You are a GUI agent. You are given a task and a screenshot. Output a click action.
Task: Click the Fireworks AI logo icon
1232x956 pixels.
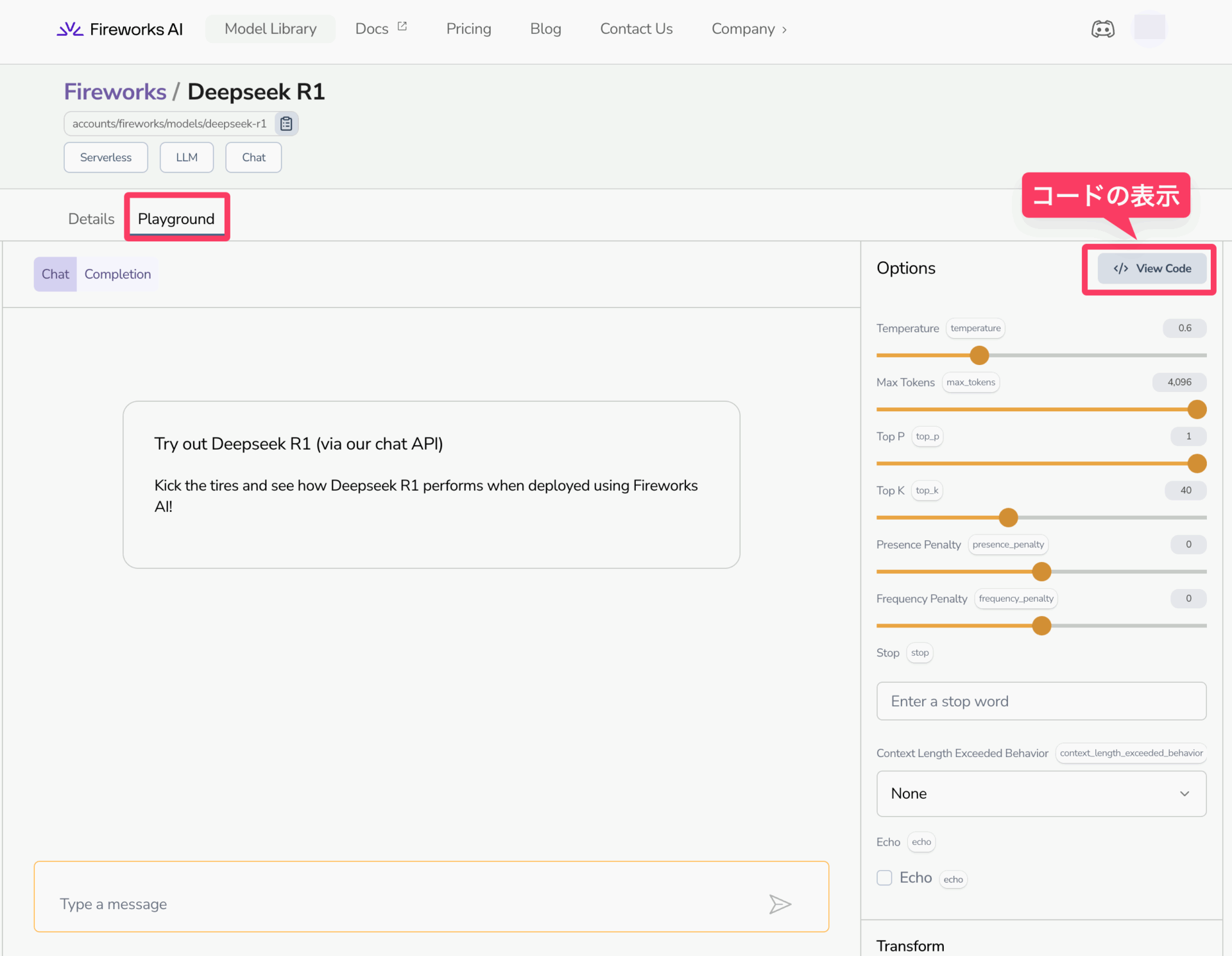[x=70, y=30]
